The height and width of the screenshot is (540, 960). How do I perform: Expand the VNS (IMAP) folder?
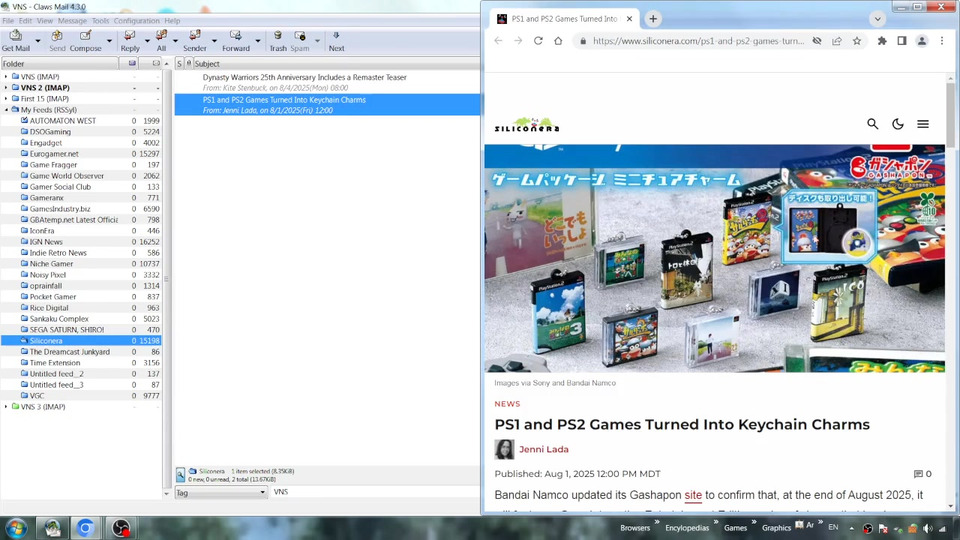[x=6, y=77]
